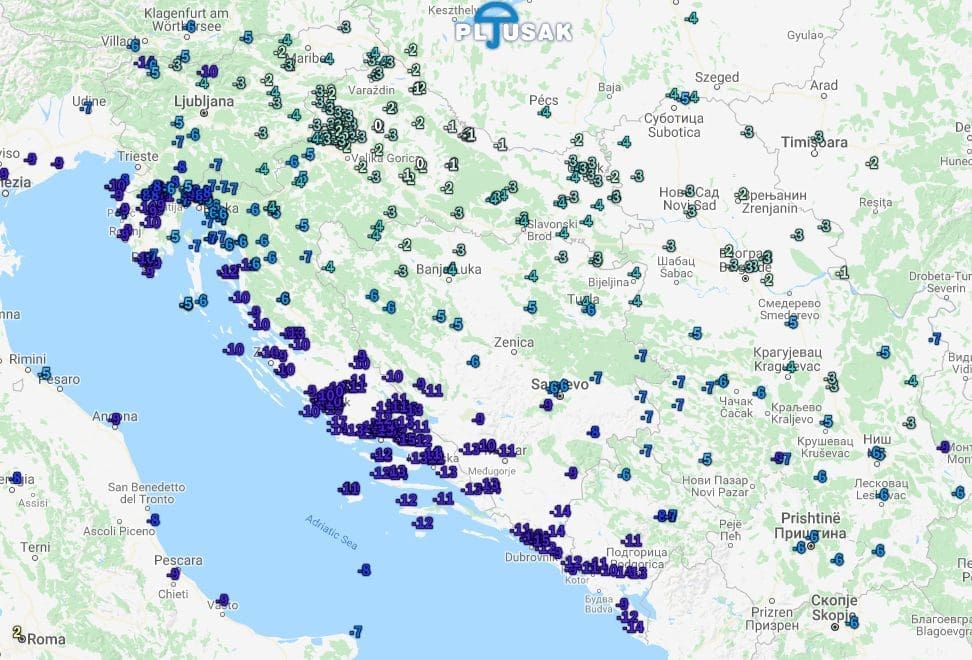The image size is (972, 660).
Task: Click the -6 marker at Leskovac
Action: click(x=883, y=494)
